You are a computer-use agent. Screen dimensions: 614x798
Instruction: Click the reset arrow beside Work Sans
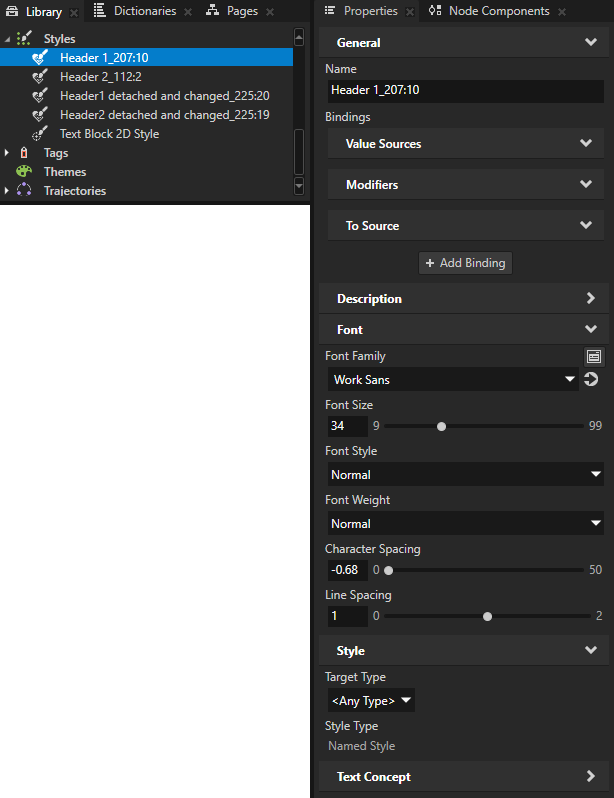click(x=591, y=379)
